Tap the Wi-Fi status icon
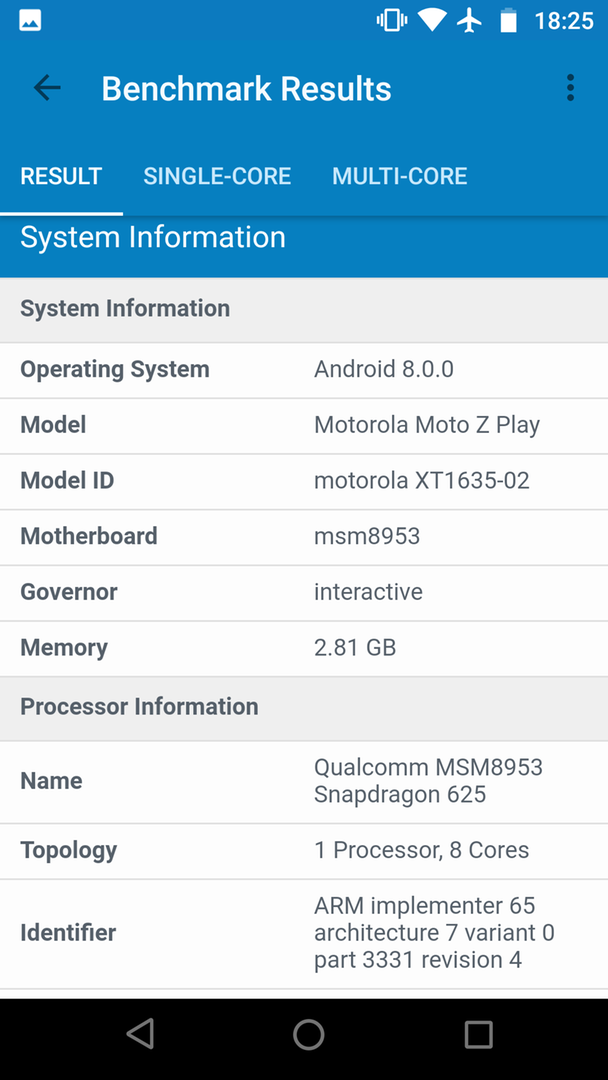 point(432,21)
